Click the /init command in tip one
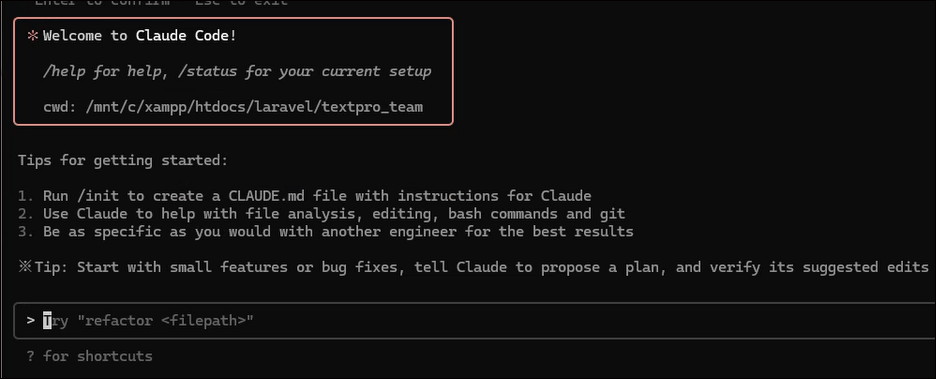936x379 pixels. pyautogui.click(x=98, y=196)
